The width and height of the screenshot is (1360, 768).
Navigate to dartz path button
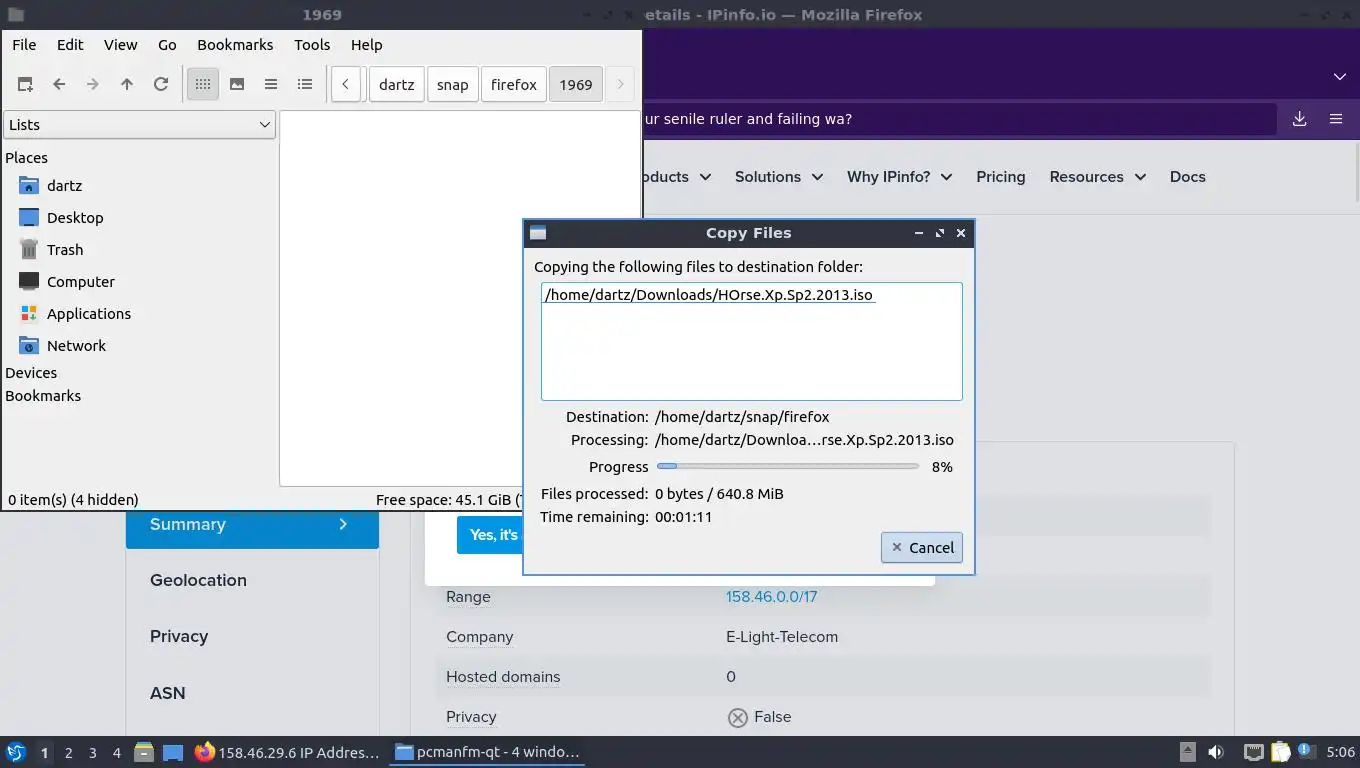[397, 85]
